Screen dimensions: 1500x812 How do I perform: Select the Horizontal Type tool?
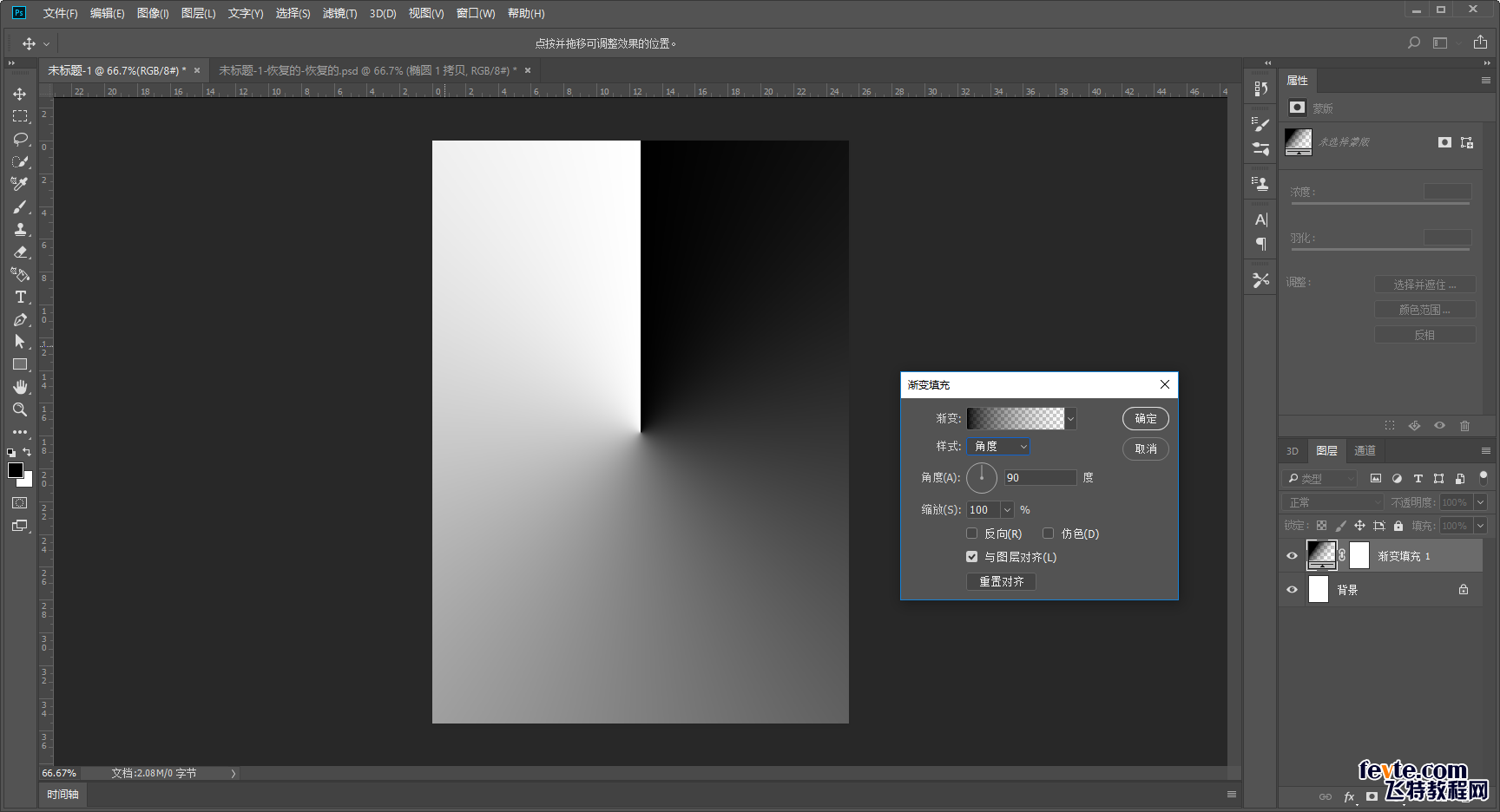[x=20, y=297]
